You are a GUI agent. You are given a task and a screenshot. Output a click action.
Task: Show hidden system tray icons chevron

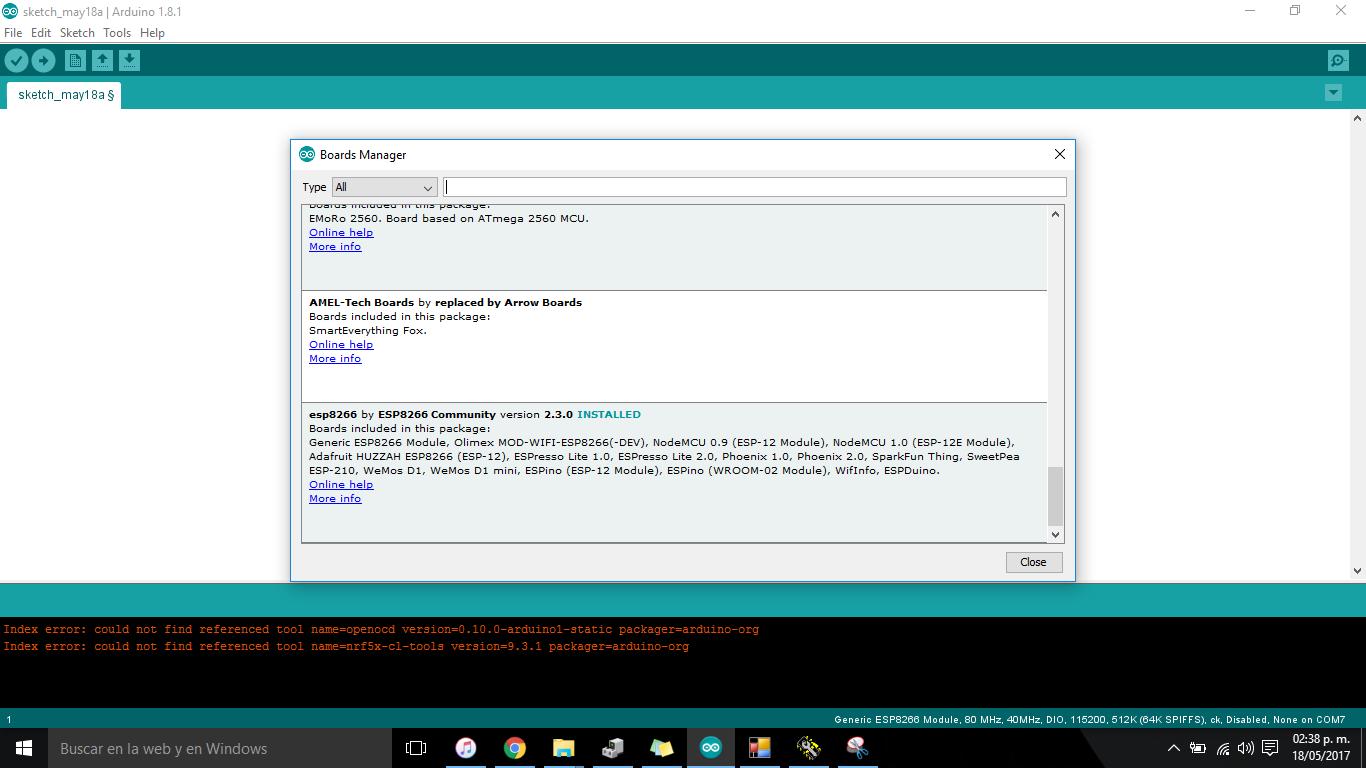pos(1174,748)
